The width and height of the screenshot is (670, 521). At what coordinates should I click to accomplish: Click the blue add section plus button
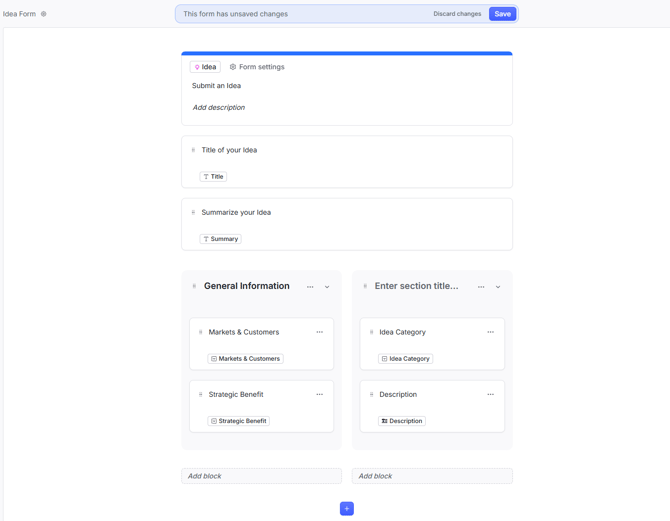347,509
